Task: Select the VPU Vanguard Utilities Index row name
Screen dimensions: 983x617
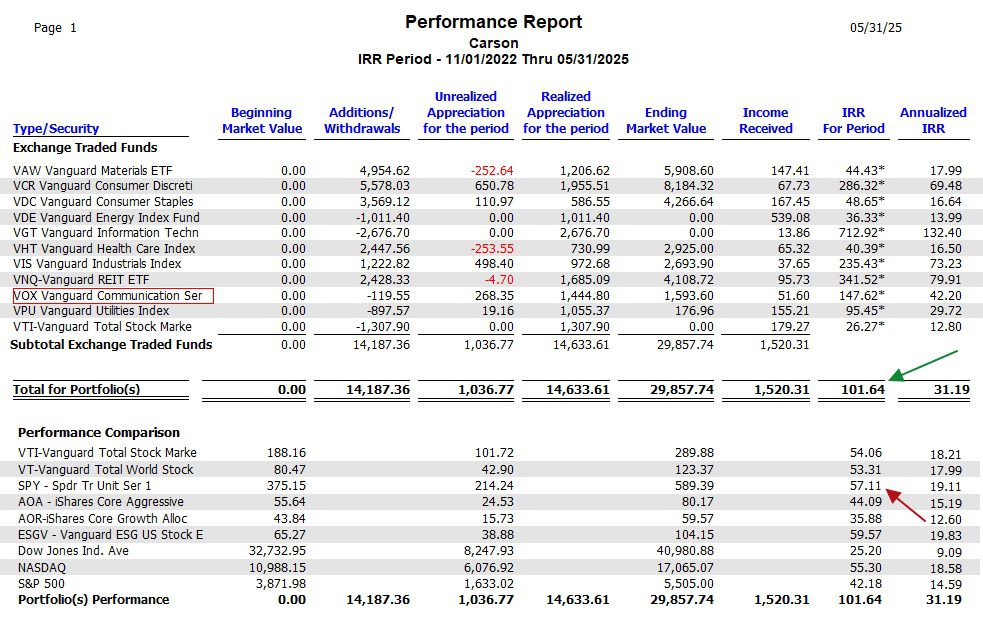Action: (x=92, y=311)
